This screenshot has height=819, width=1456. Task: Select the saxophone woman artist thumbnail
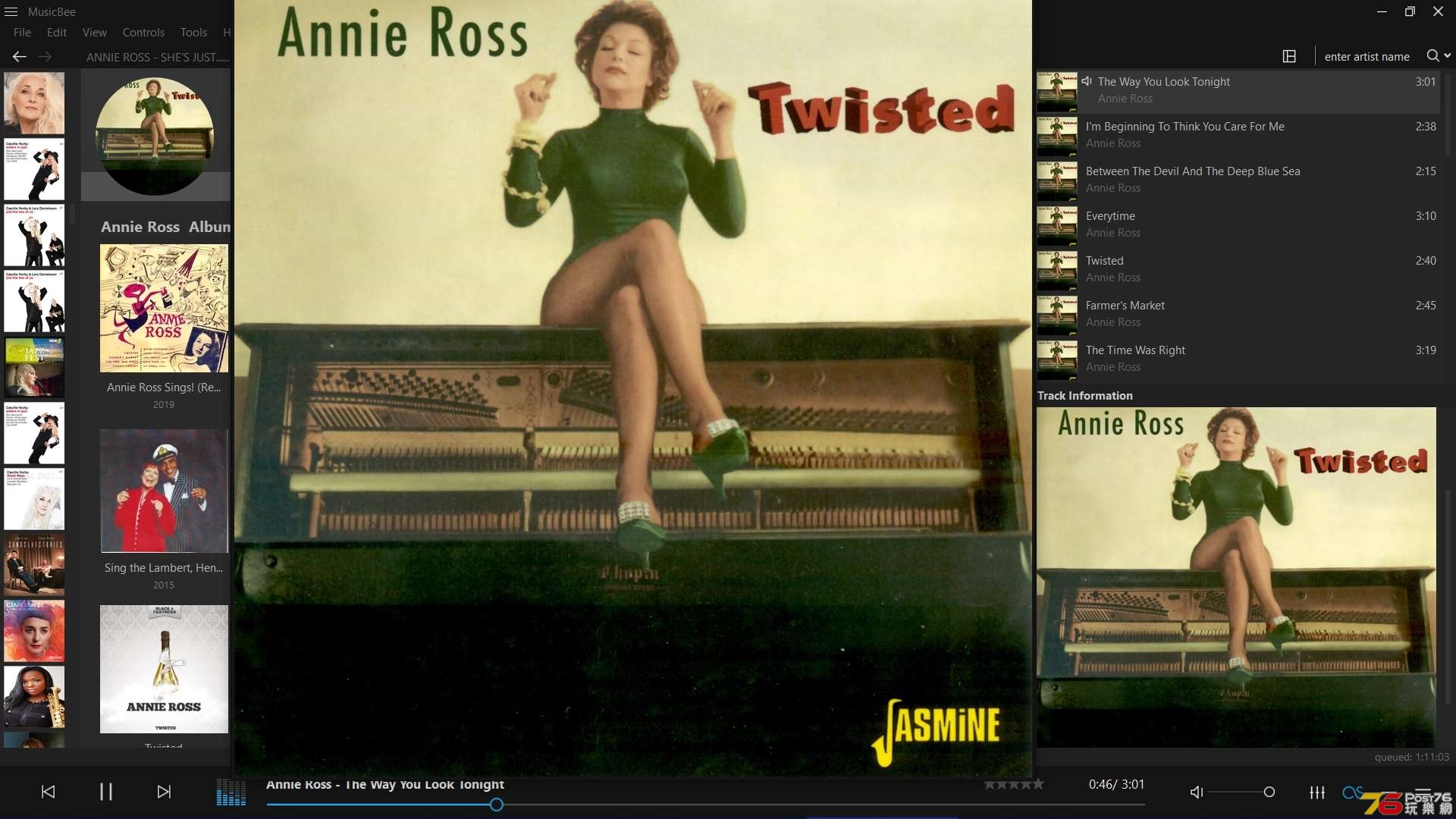pos(34,697)
